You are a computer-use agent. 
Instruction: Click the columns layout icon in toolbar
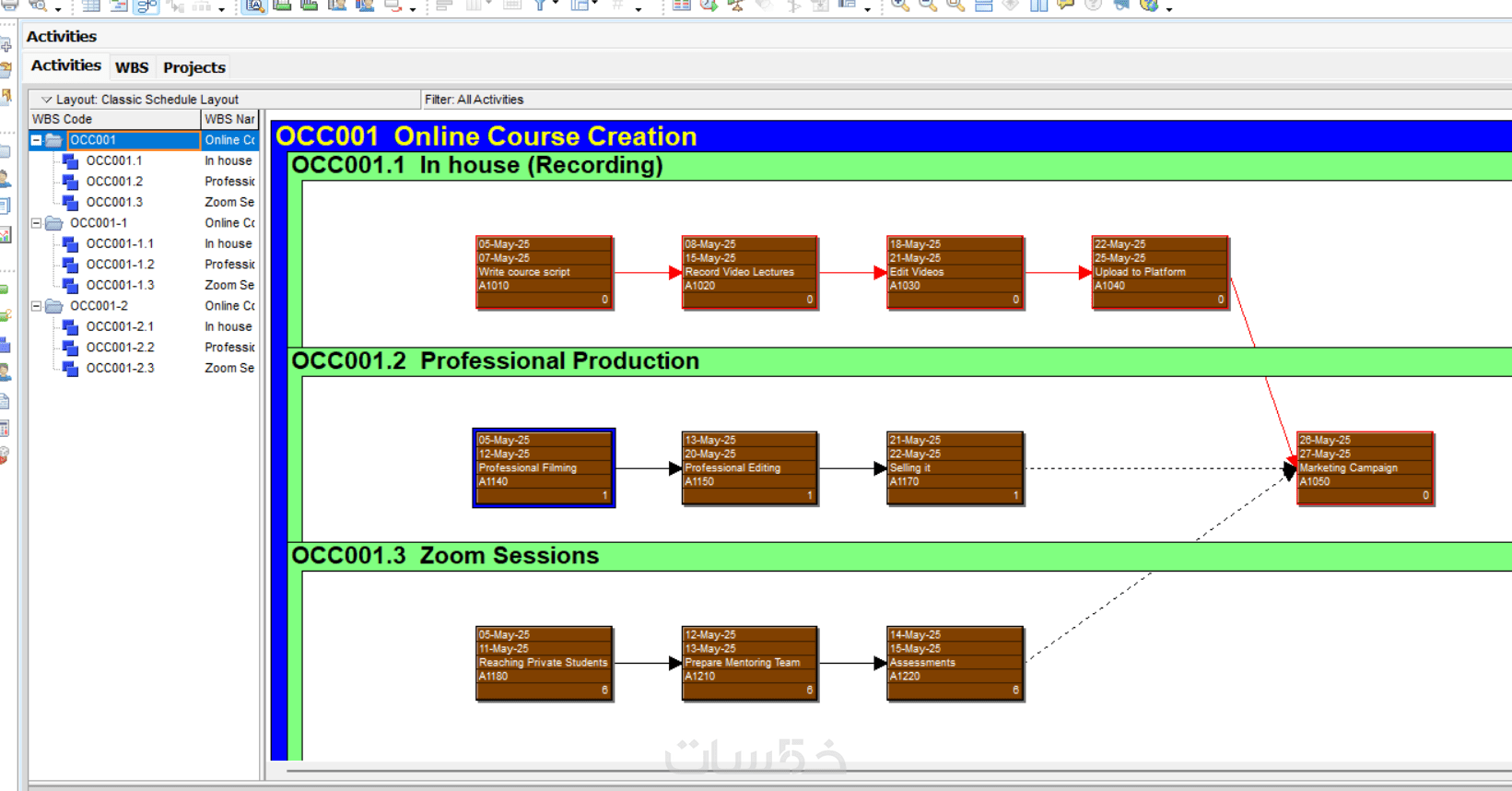click(1038, 6)
